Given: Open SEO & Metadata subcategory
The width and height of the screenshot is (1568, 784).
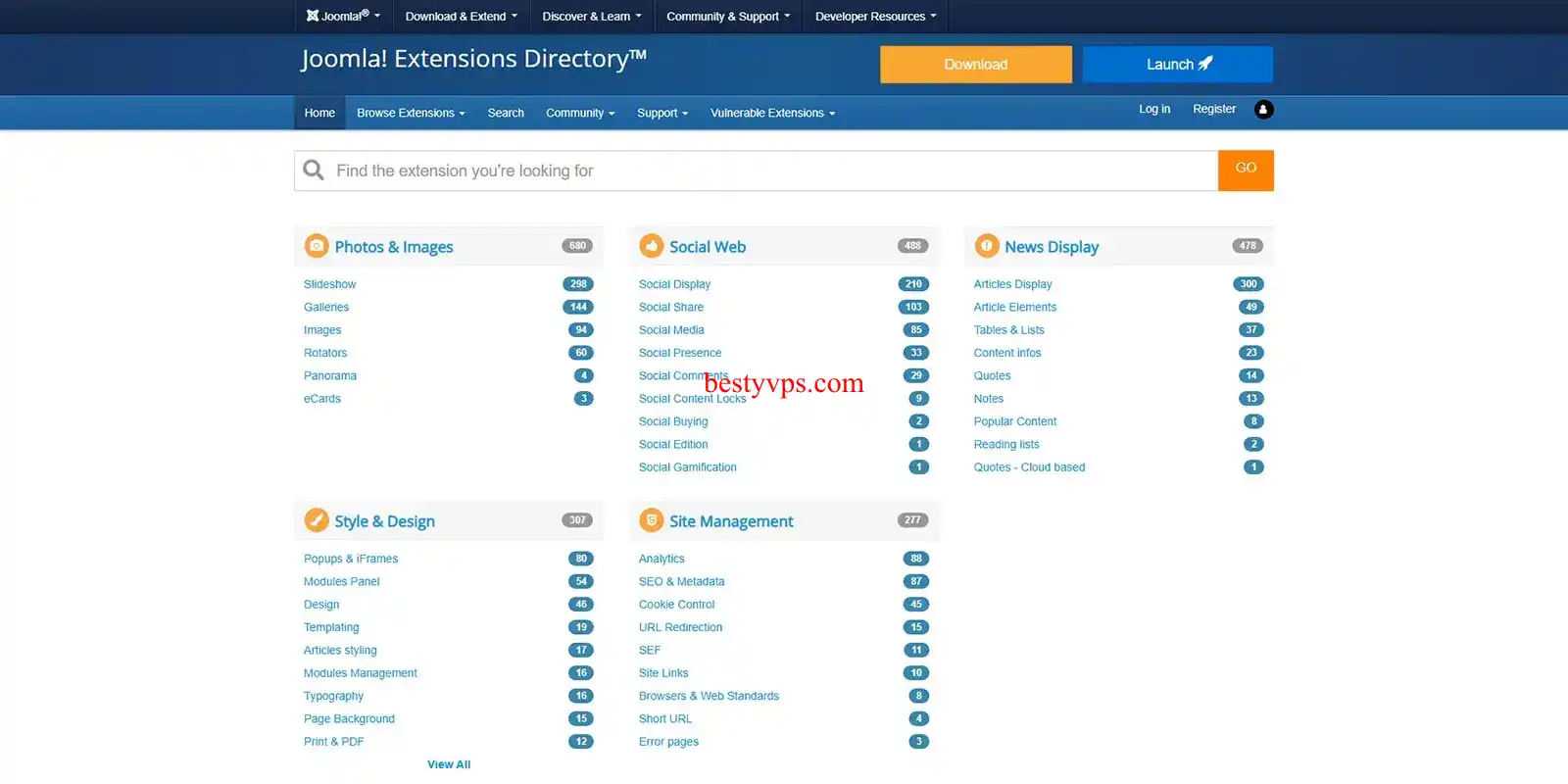Looking at the screenshot, I should pos(681,581).
